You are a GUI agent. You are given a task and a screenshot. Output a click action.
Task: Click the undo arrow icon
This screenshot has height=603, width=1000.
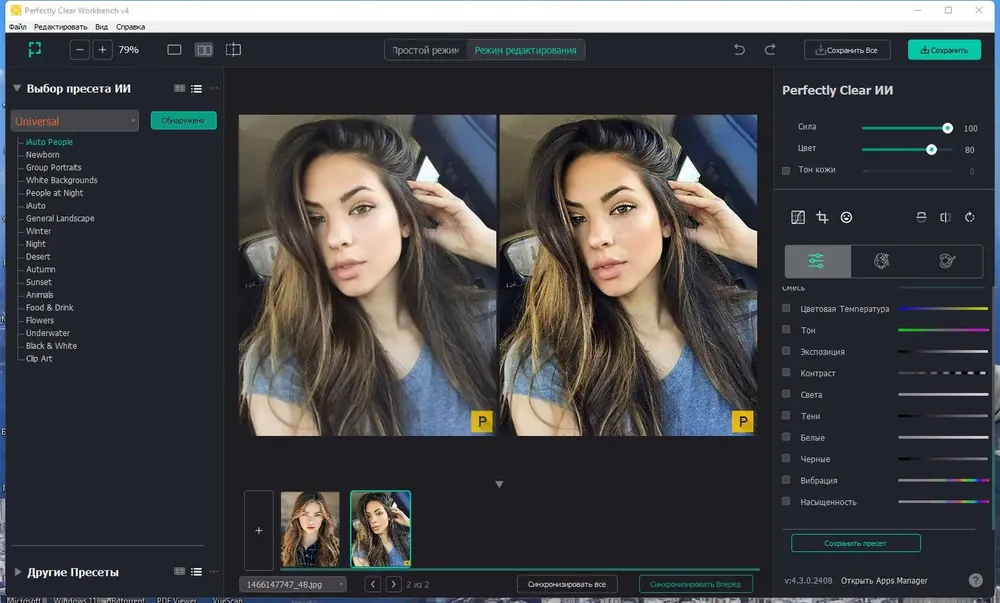[x=739, y=50]
